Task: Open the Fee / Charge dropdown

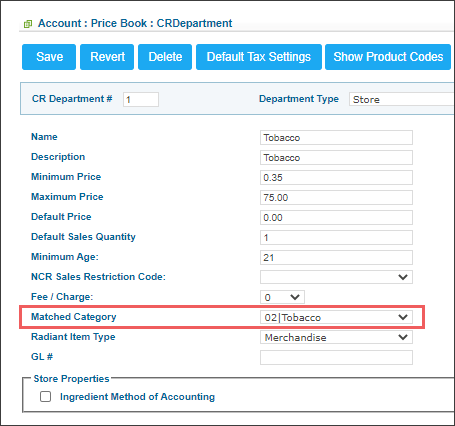Action: point(282,297)
